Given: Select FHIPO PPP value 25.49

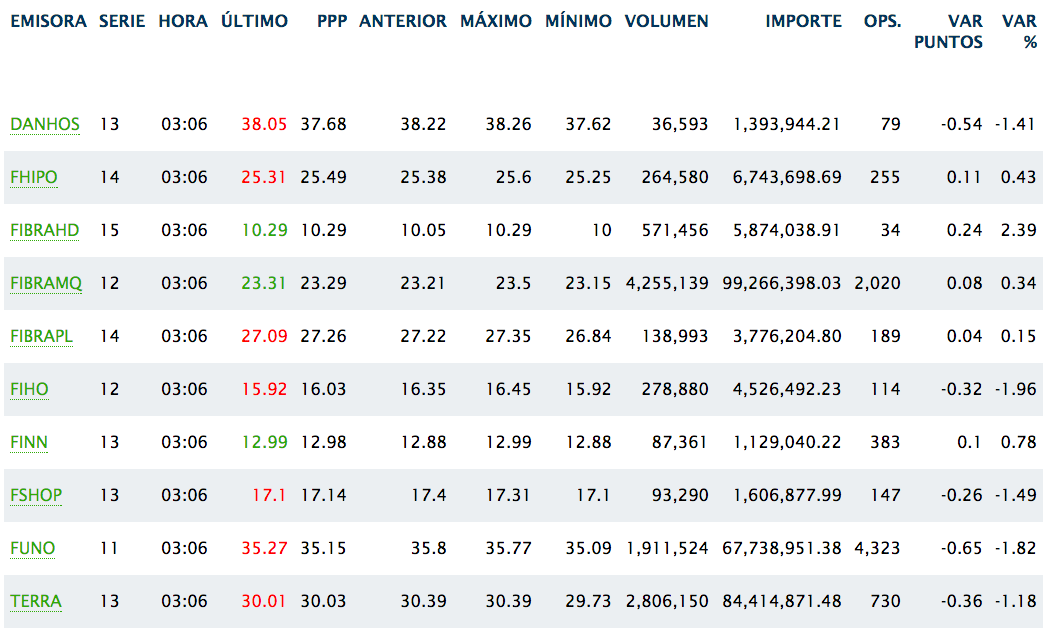Looking at the screenshot, I should pyautogui.click(x=323, y=177).
